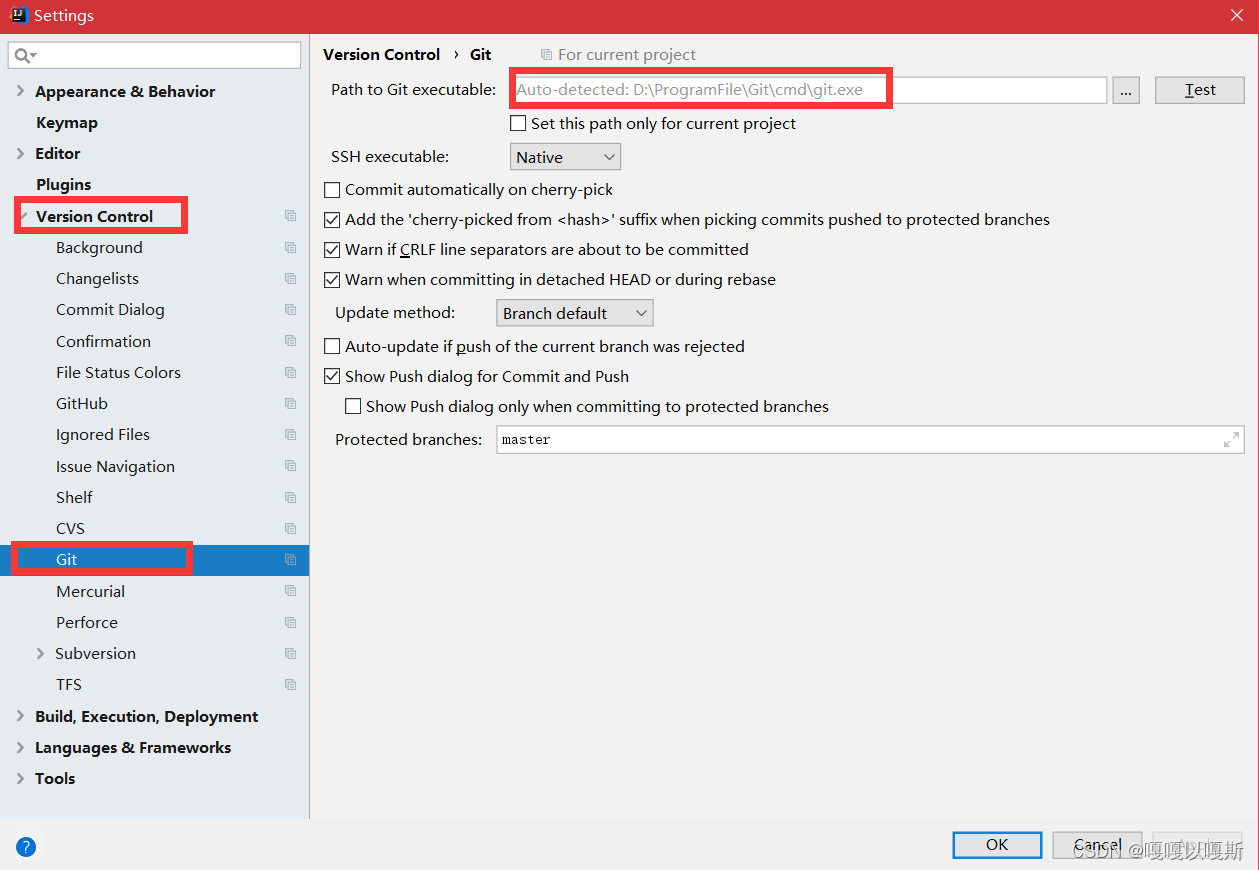Open the Changelists settings page
This screenshot has width=1259, height=870.
click(x=97, y=278)
